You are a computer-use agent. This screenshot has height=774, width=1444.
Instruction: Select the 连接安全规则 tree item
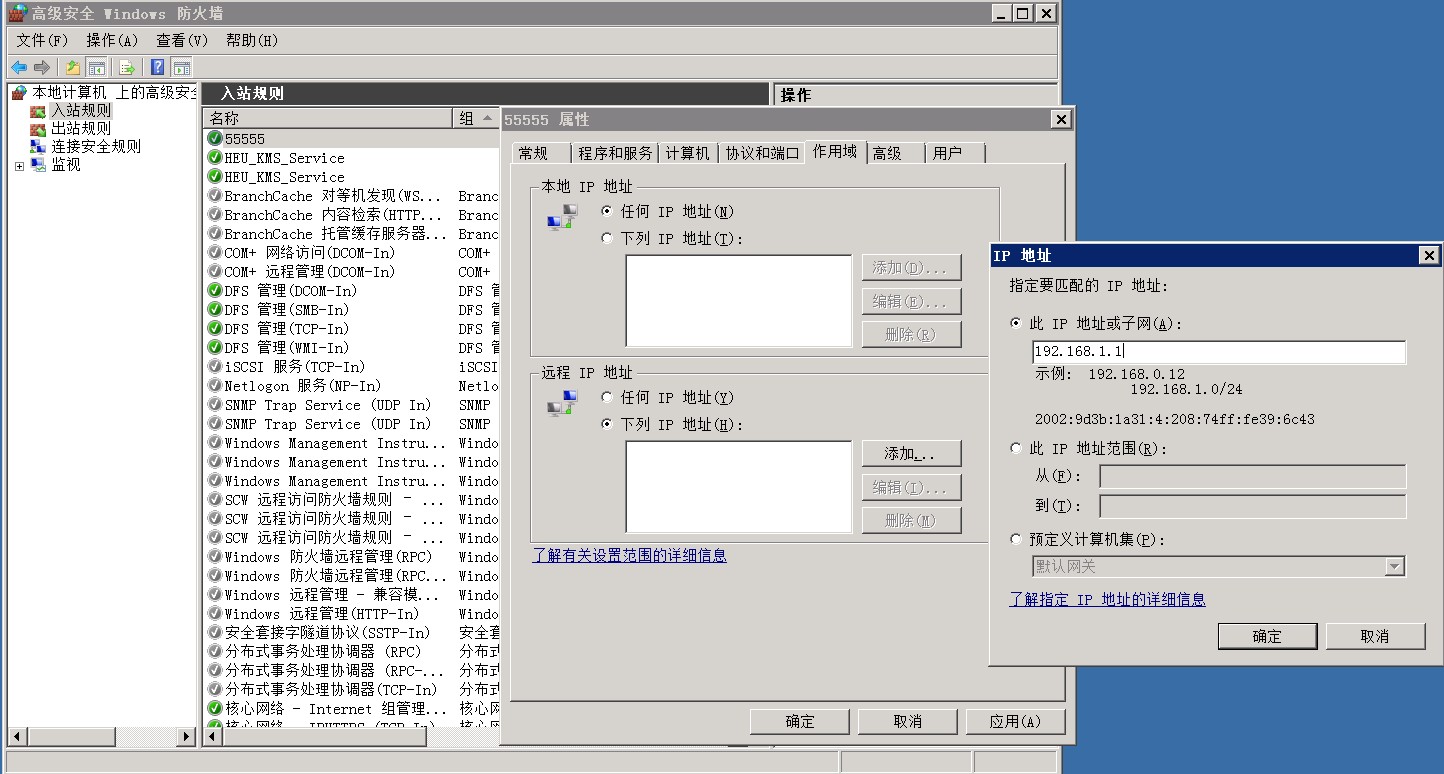pos(96,147)
